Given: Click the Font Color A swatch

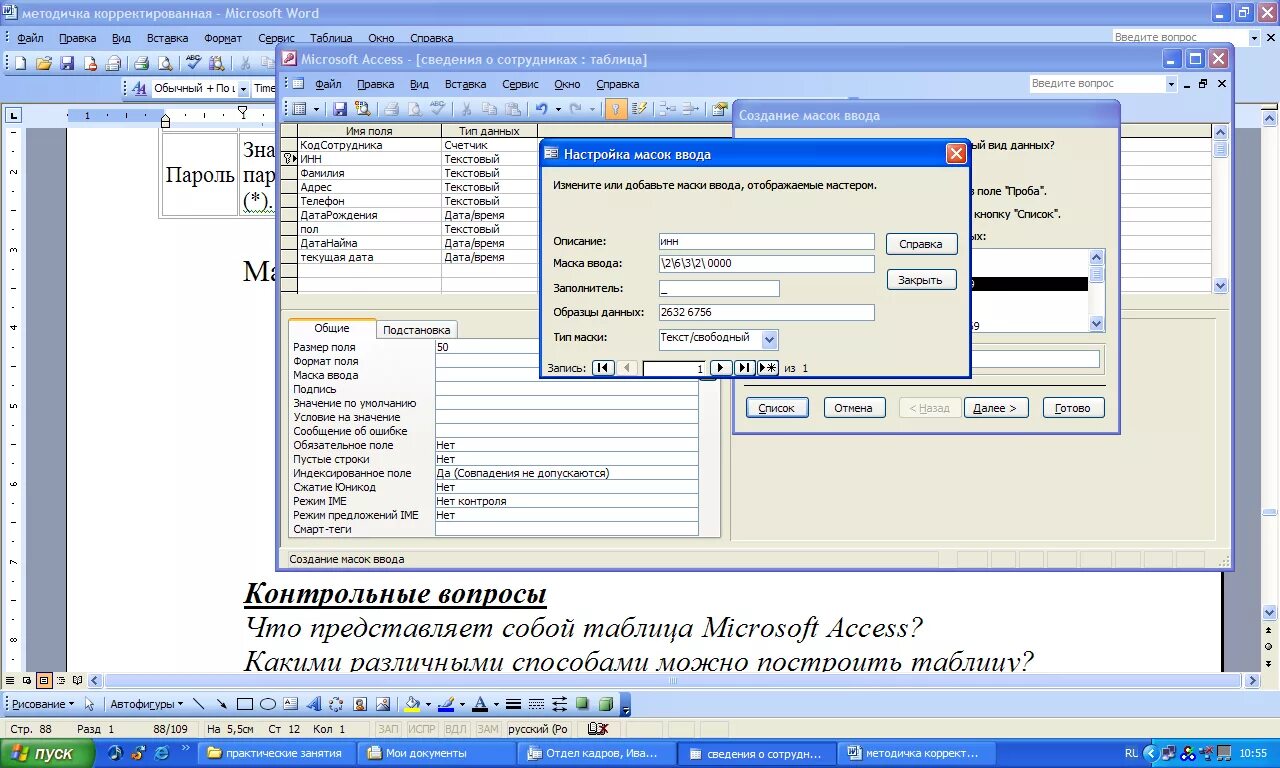Looking at the screenshot, I should (x=480, y=704).
